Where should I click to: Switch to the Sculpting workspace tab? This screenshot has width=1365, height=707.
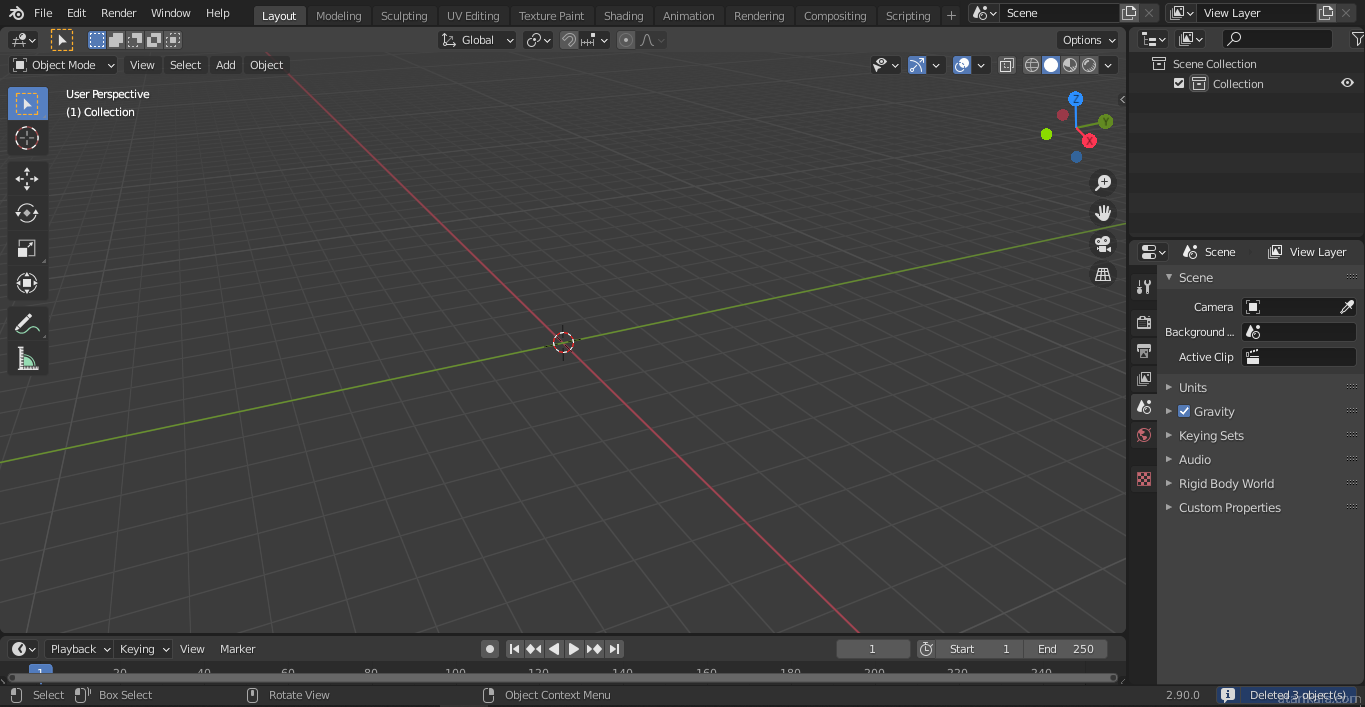[x=404, y=16]
